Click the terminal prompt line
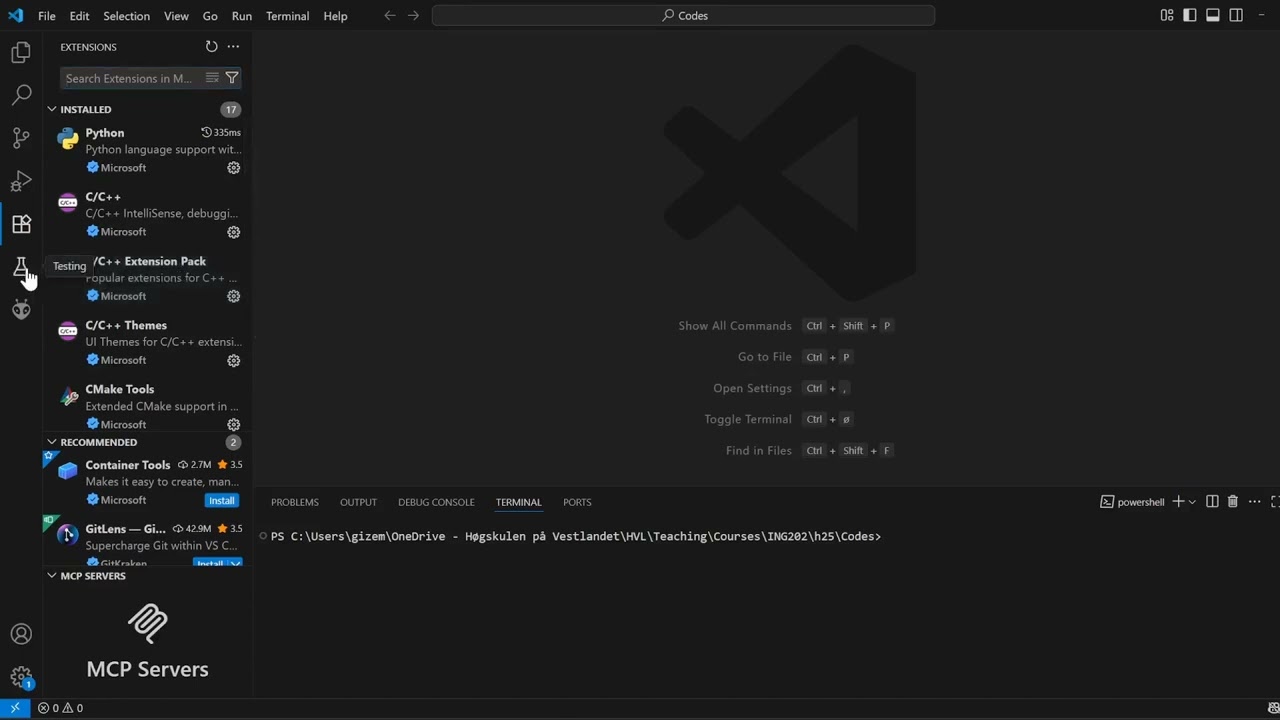The image size is (1280, 720). pos(576,537)
